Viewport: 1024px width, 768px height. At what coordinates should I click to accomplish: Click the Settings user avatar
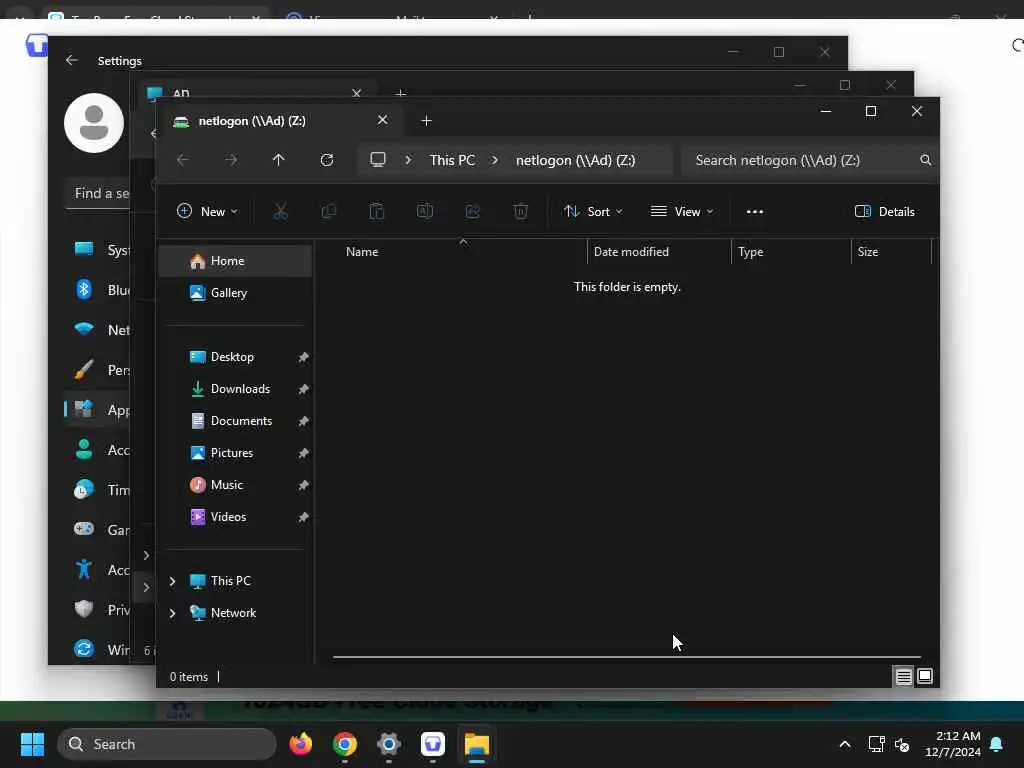[x=94, y=123]
